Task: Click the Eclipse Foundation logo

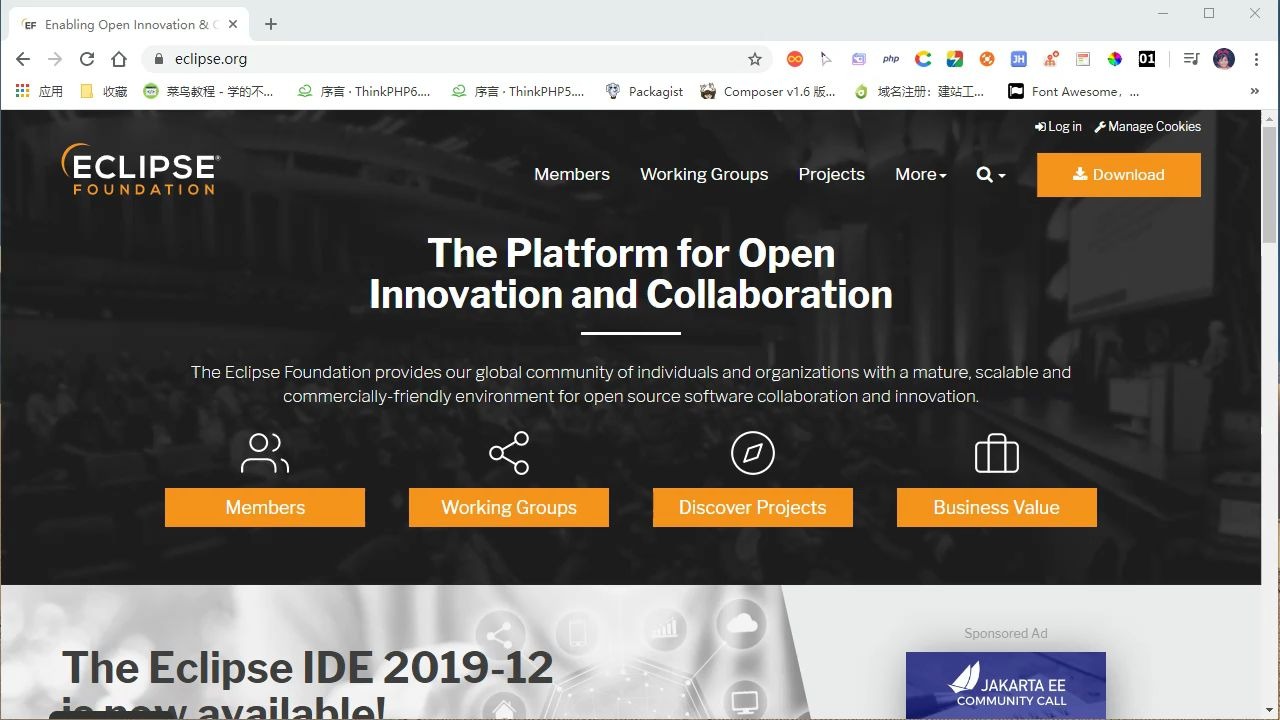Action: (140, 169)
